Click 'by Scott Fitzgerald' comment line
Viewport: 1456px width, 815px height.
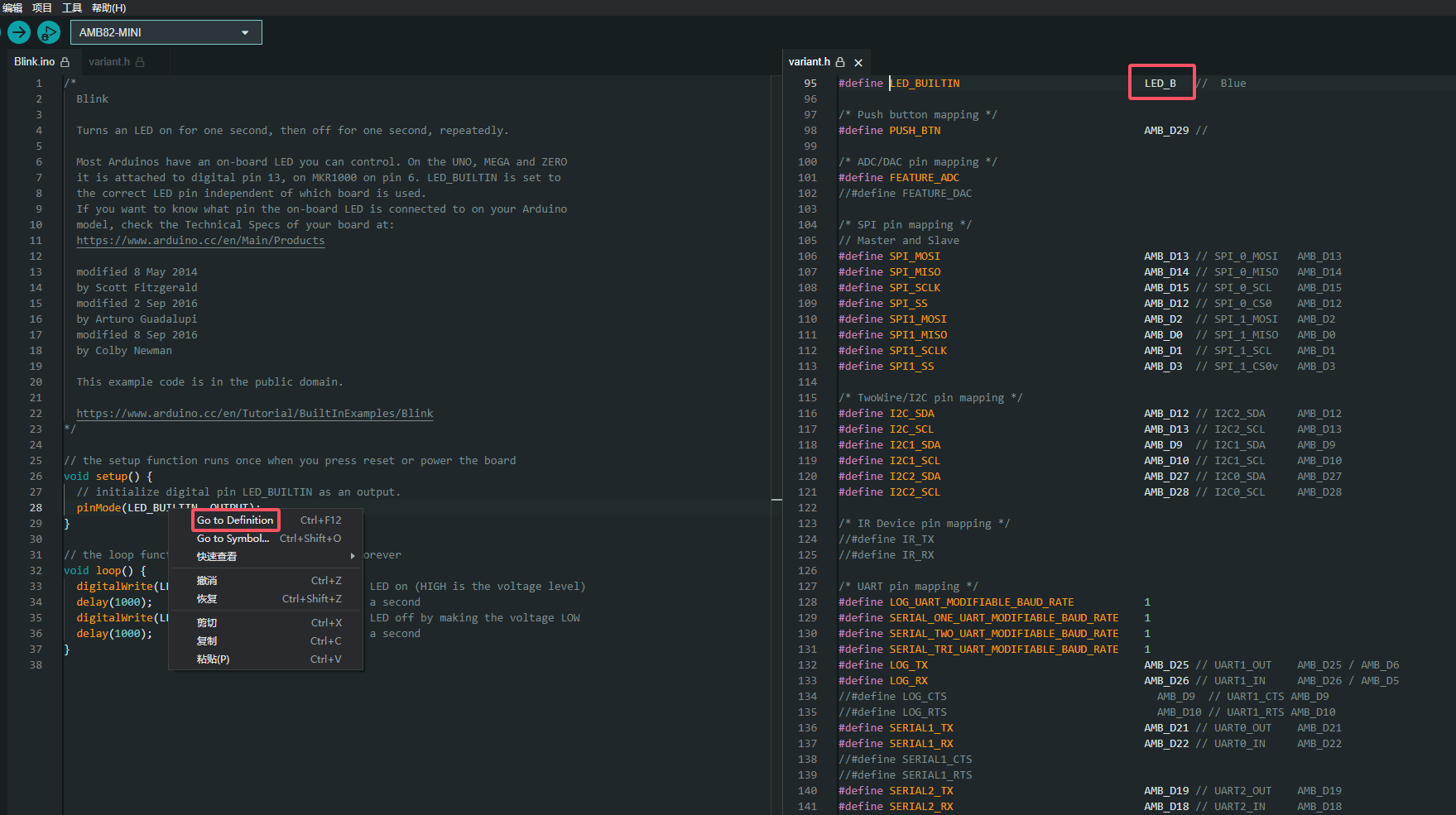137,288
